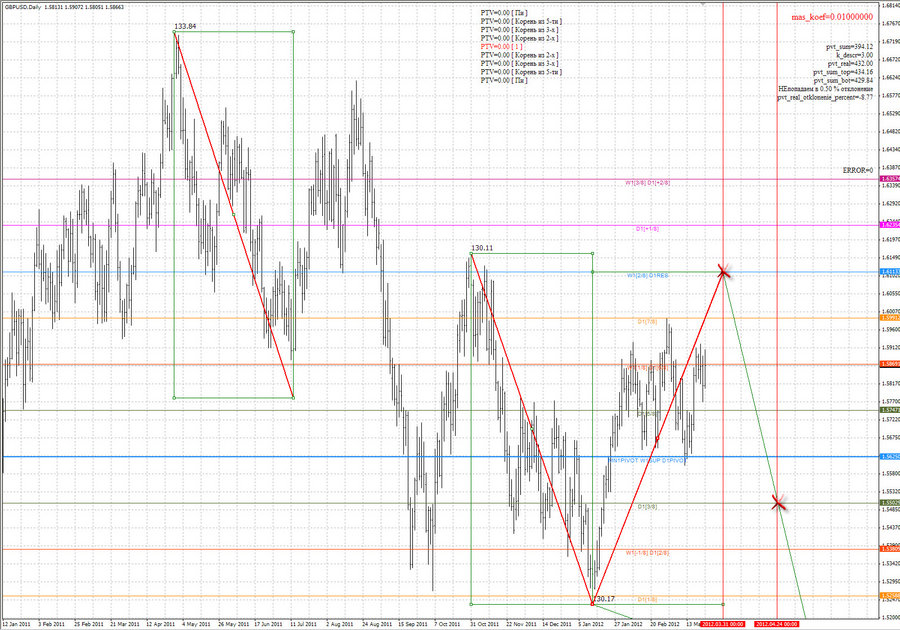Screen dimensions: 900x630
Task: Click the light blue 1.6113 price tag
Action: pyautogui.click(x=890, y=271)
